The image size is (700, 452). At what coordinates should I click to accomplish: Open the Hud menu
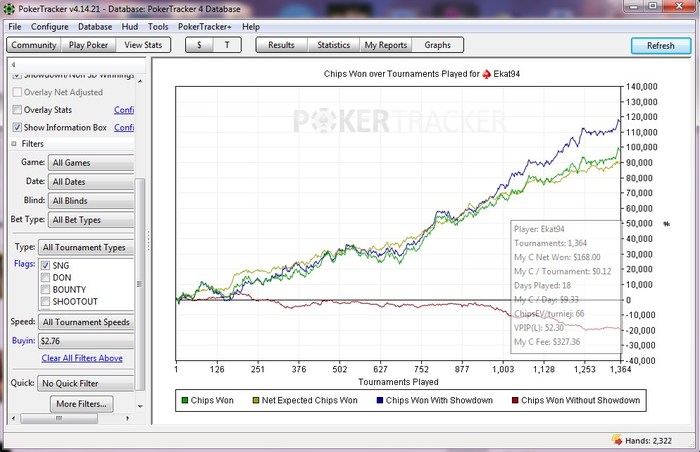(x=130, y=26)
